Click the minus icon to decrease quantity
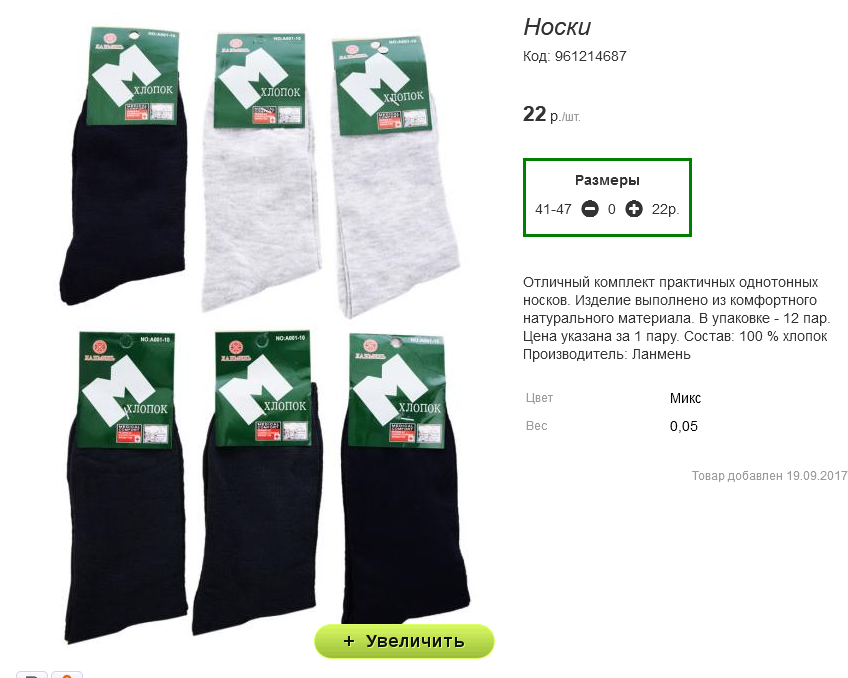Screen dimensions: 848x678 589,209
